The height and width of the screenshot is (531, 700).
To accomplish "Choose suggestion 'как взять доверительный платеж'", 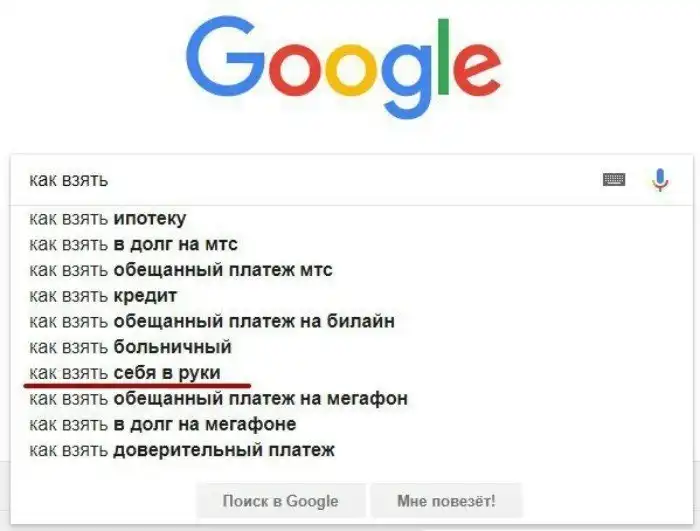I will 182,450.
